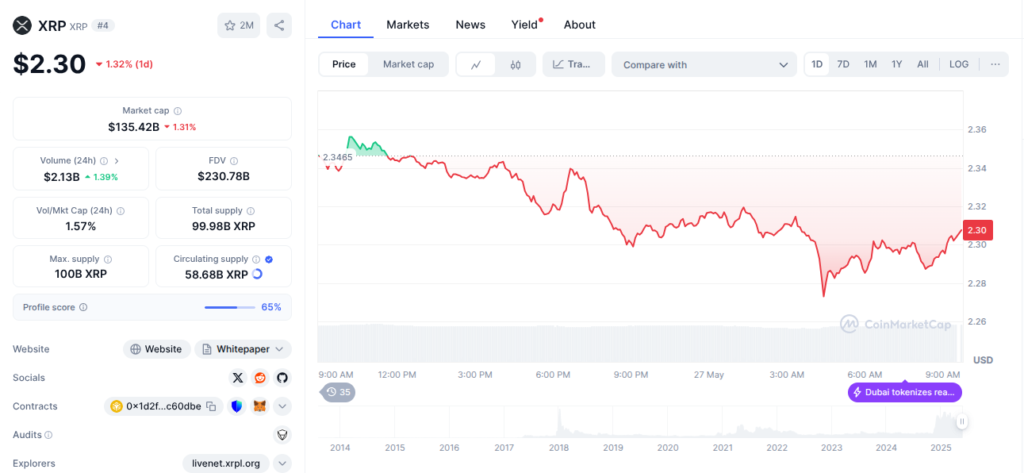The width and height of the screenshot is (1024, 473).
Task: Open the Compare with dropdown
Action: coord(704,65)
